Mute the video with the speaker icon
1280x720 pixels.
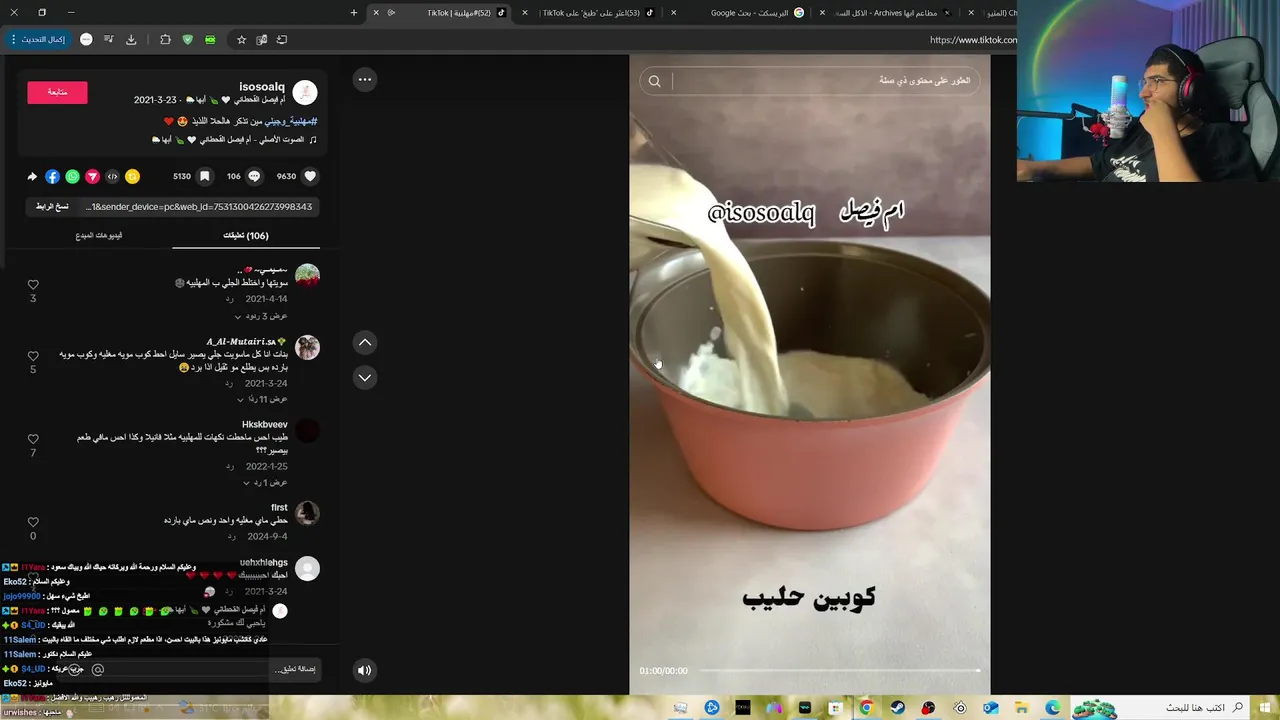[x=365, y=670]
